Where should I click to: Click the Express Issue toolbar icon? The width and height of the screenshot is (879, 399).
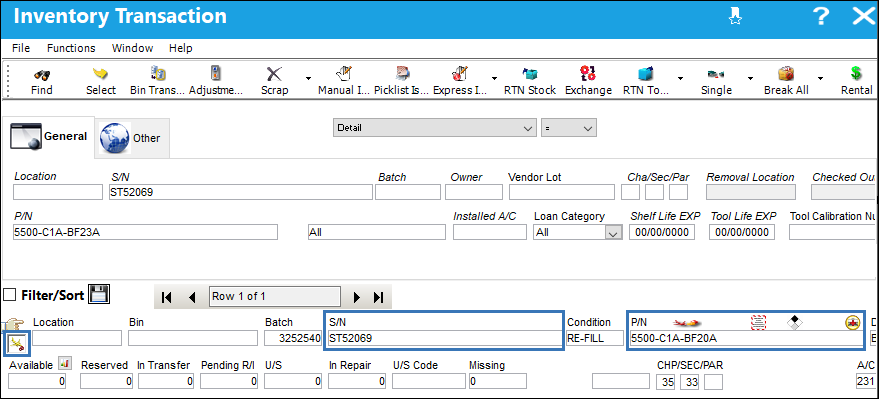[x=459, y=73]
